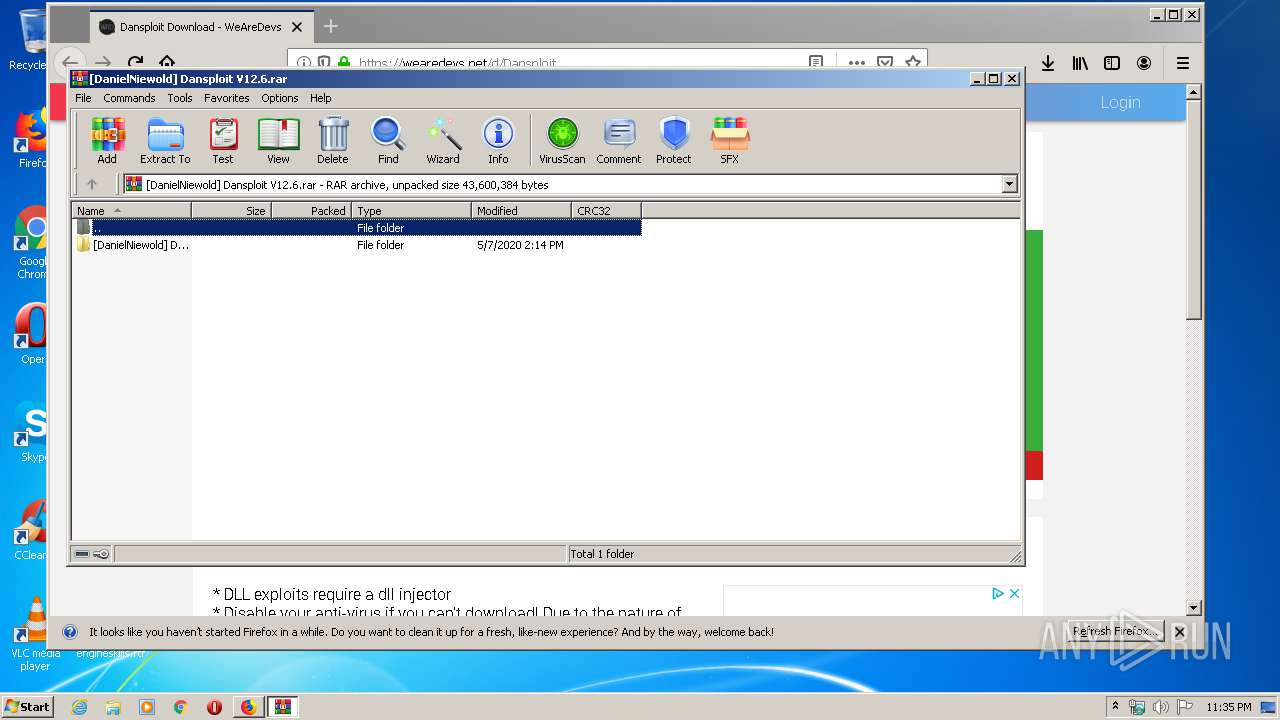Sort list by Packed column
The image size is (1280, 720).
click(x=311, y=211)
